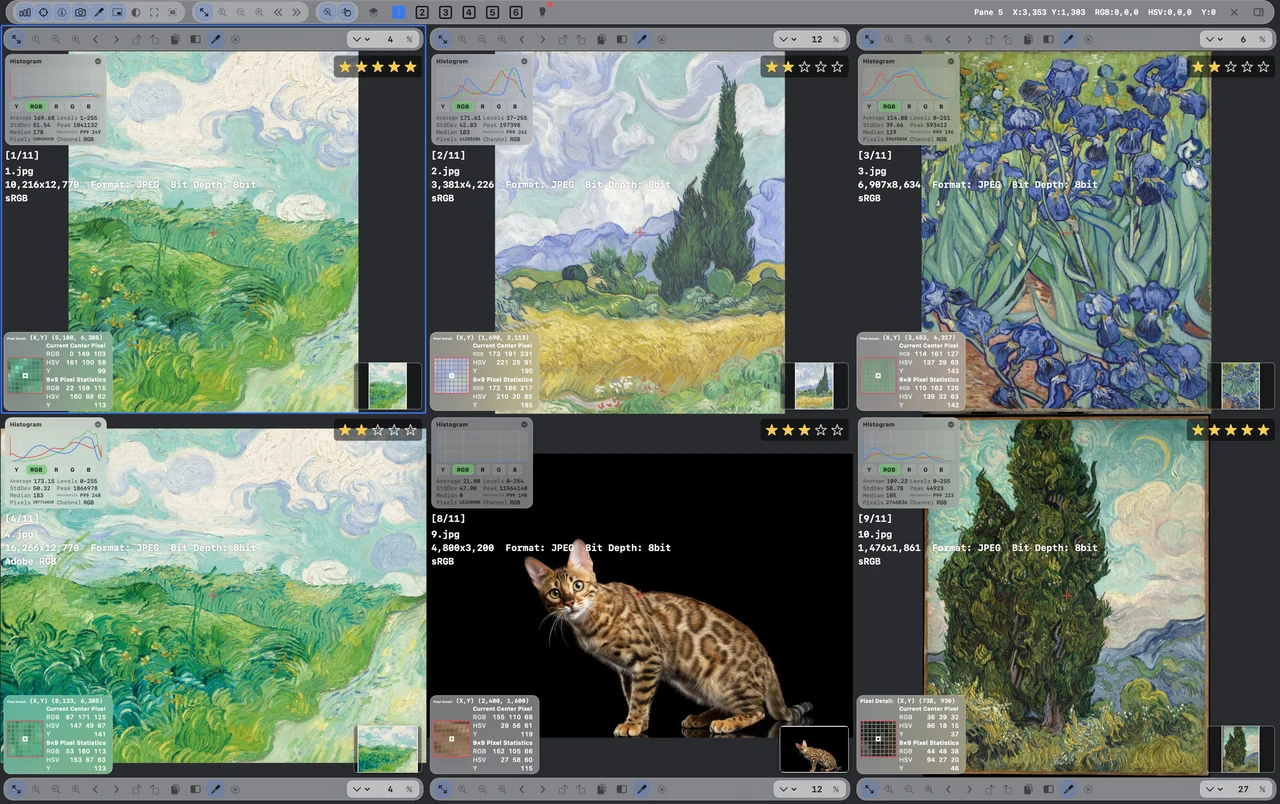Viewport: 1280px width, 804px height.
Task: Select R channel in 2.jpg histogram
Action: [483, 105]
